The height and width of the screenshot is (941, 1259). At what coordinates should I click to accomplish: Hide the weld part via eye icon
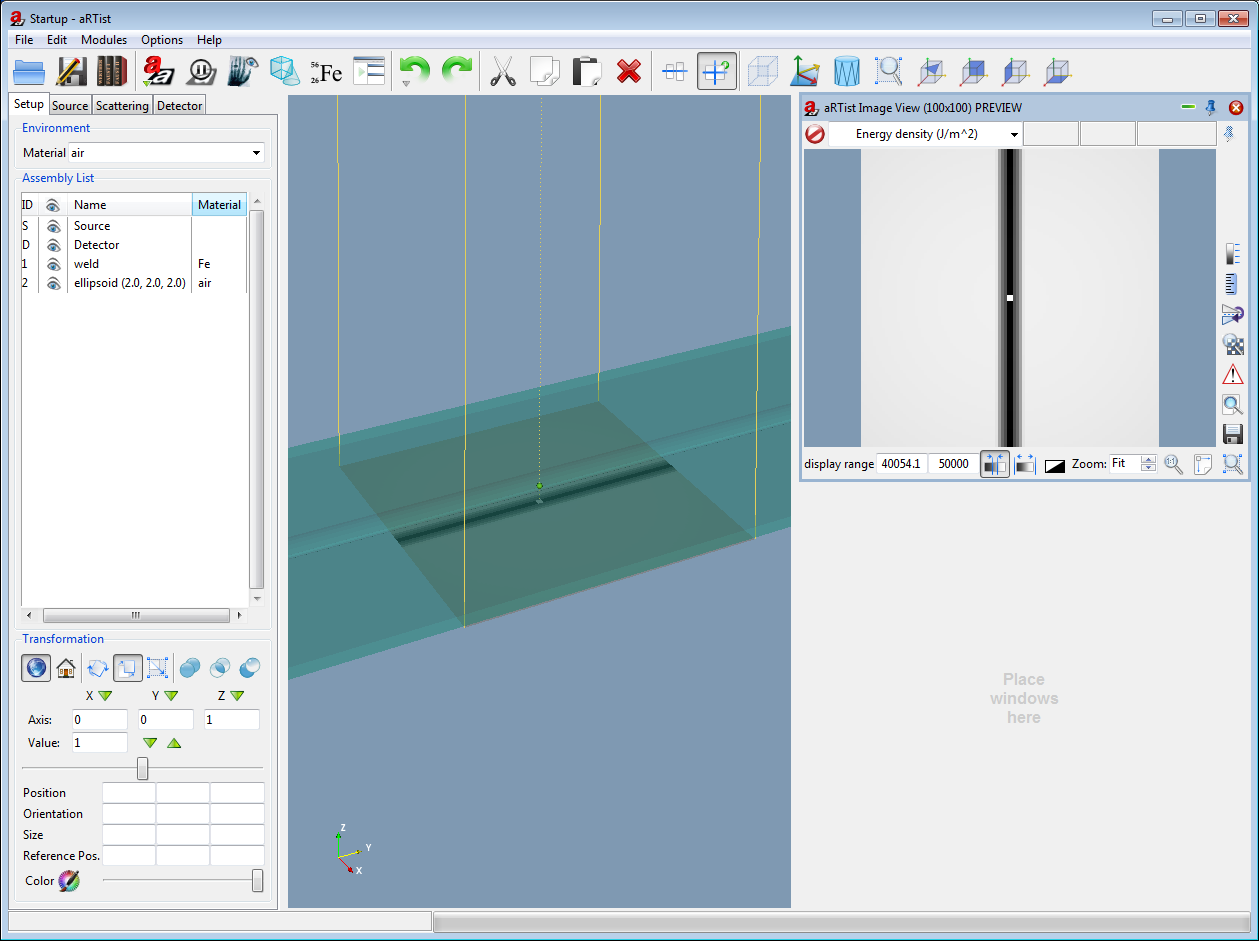[54, 264]
